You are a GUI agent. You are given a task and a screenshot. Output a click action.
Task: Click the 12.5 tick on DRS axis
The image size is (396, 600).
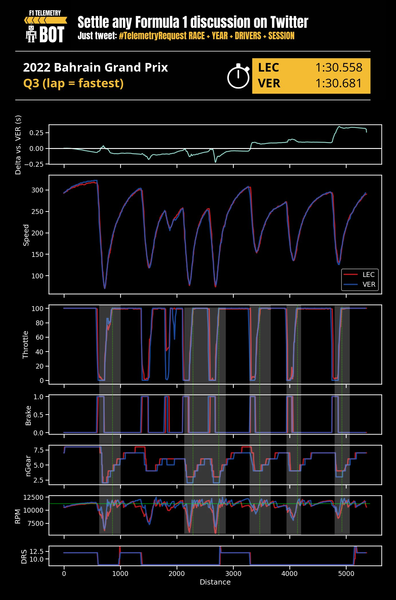coord(37,551)
